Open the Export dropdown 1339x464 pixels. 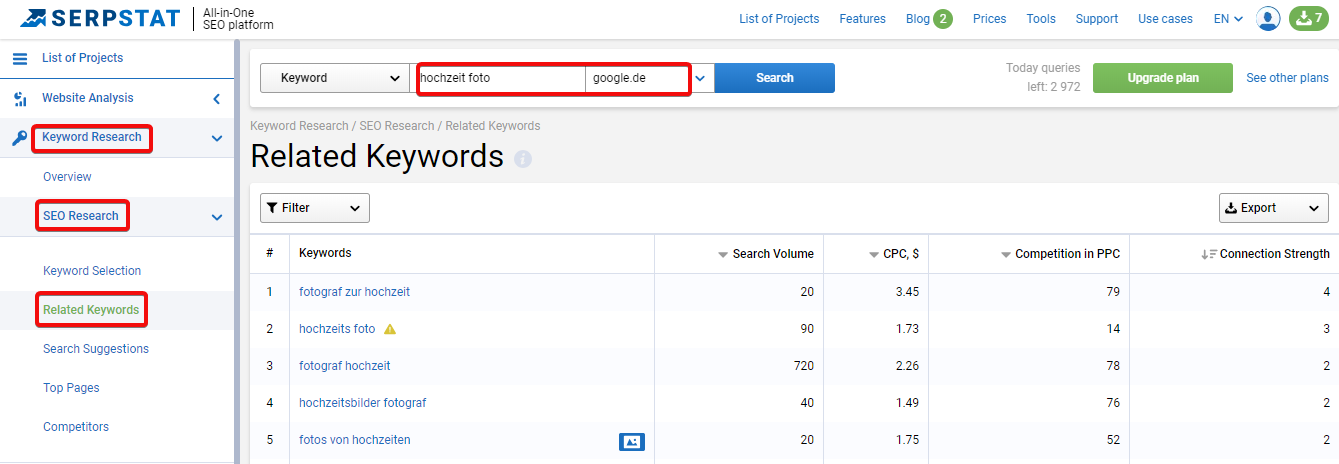pos(1274,208)
